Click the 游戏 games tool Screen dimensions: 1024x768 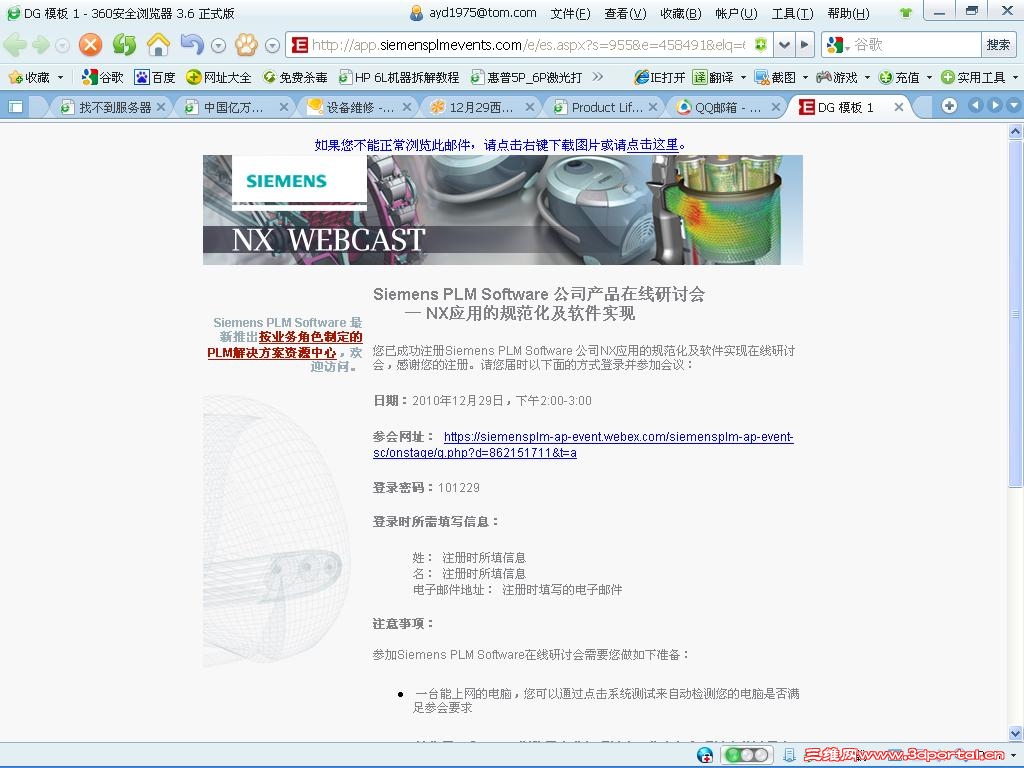click(x=837, y=77)
